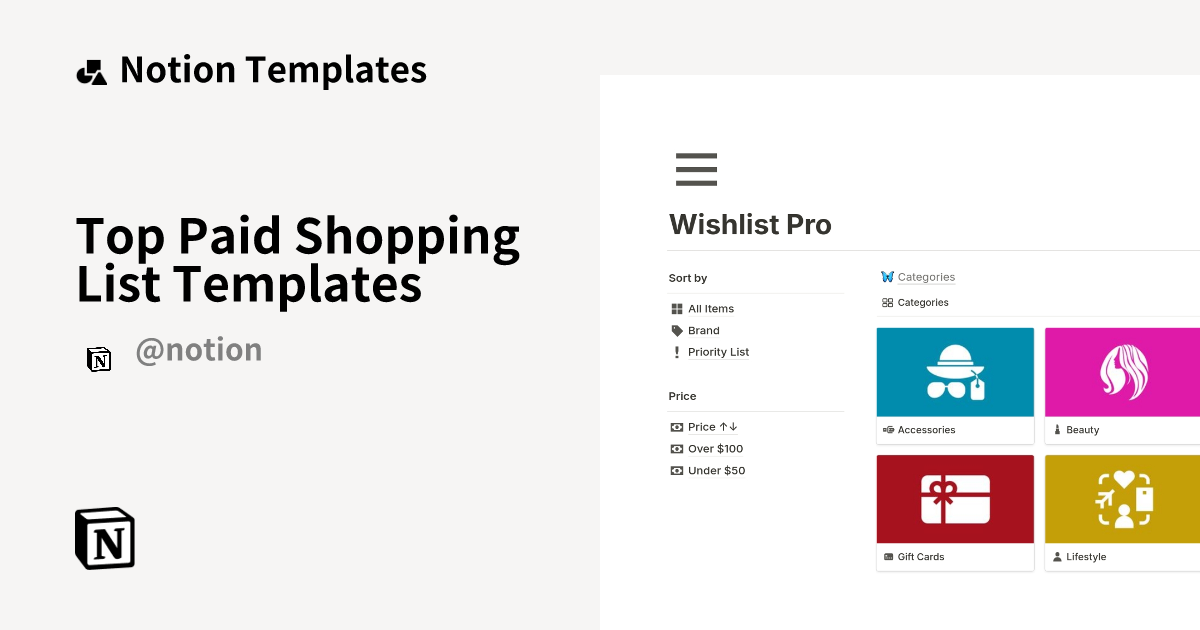Click the Wishlist Pro page title
The width and height of the screenshot is (1200, 630).
click(x=750, y=224)
